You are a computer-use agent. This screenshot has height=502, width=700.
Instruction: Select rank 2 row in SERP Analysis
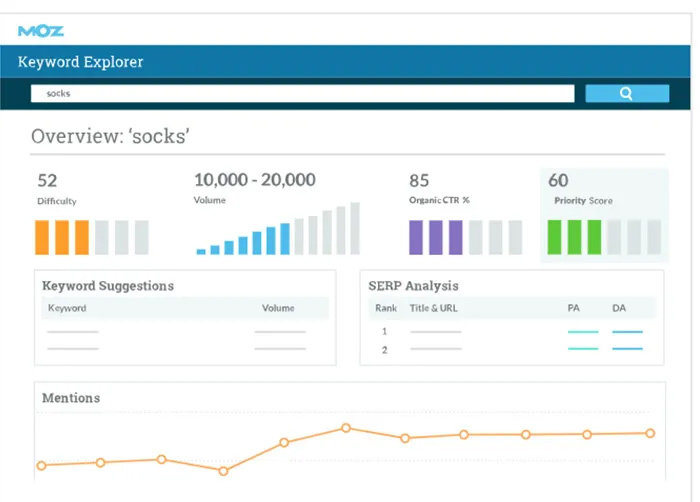pos(512,350)
